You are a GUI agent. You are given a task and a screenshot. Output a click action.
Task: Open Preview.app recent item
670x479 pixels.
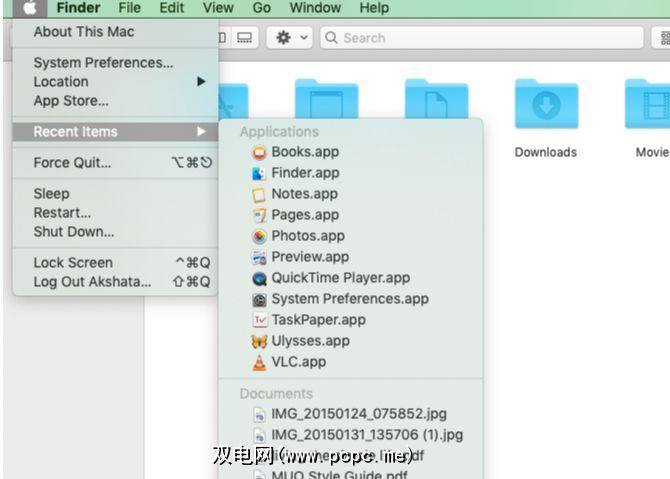click(x=350, y=256)
